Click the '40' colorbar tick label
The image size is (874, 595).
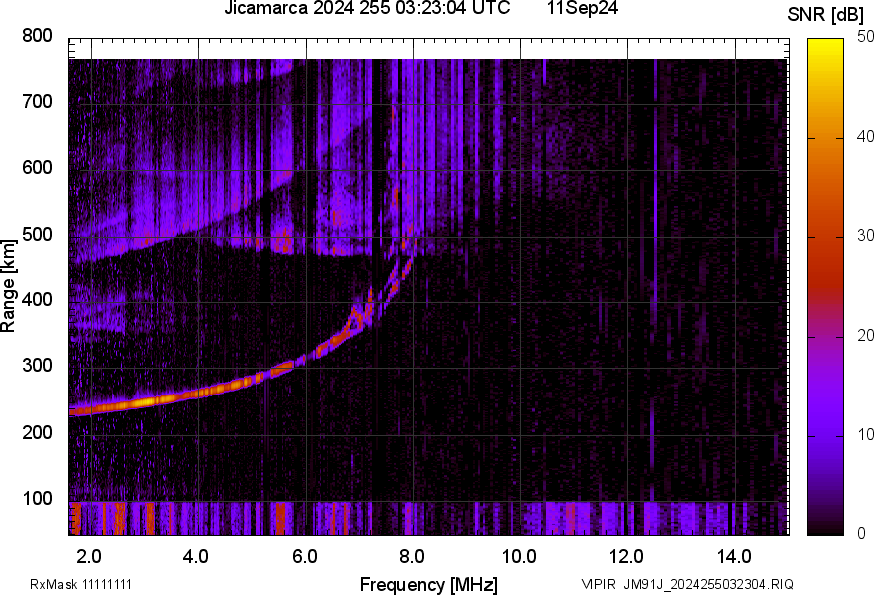tap(866, 137)
